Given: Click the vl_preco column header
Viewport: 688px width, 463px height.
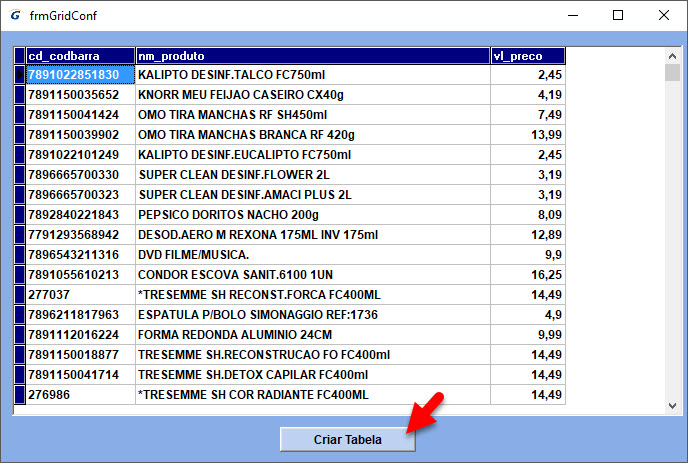Looking at the screenshot, I should (528, 56).
